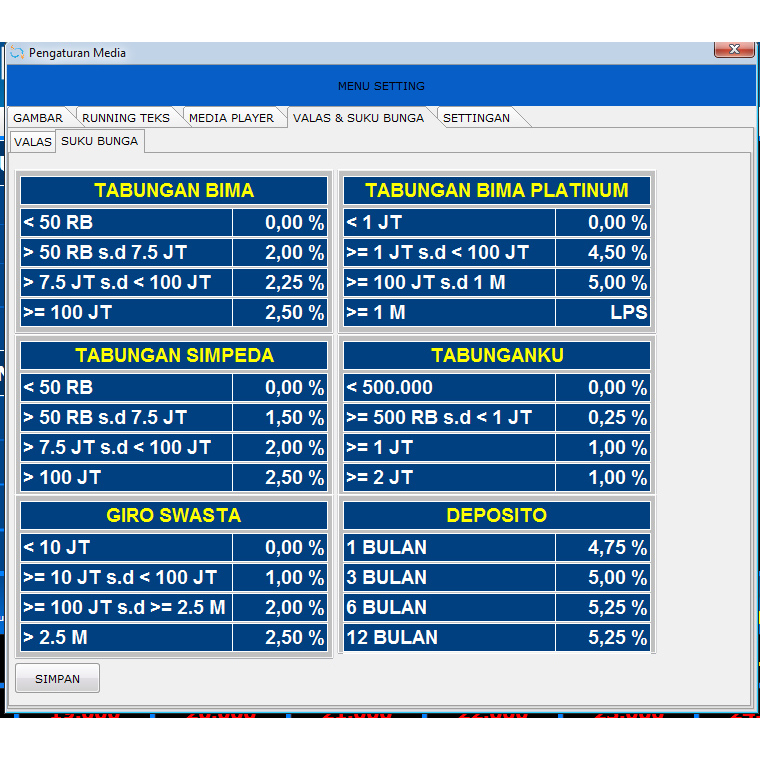
Task: Click Tabunganku >= 1 JT rate field
Action: click(603, 447)
